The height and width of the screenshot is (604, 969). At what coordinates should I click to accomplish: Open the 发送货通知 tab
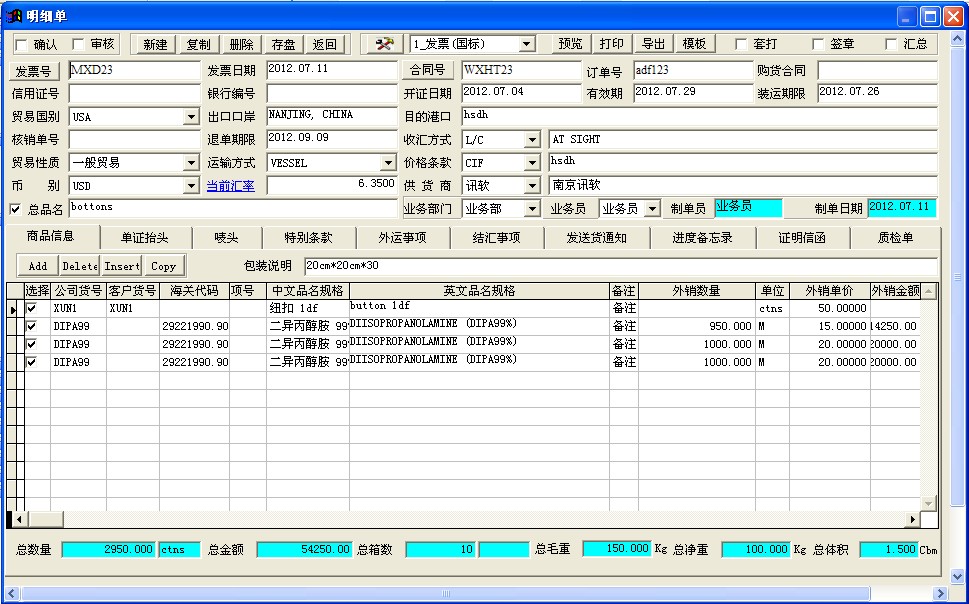tap(597, 238)
